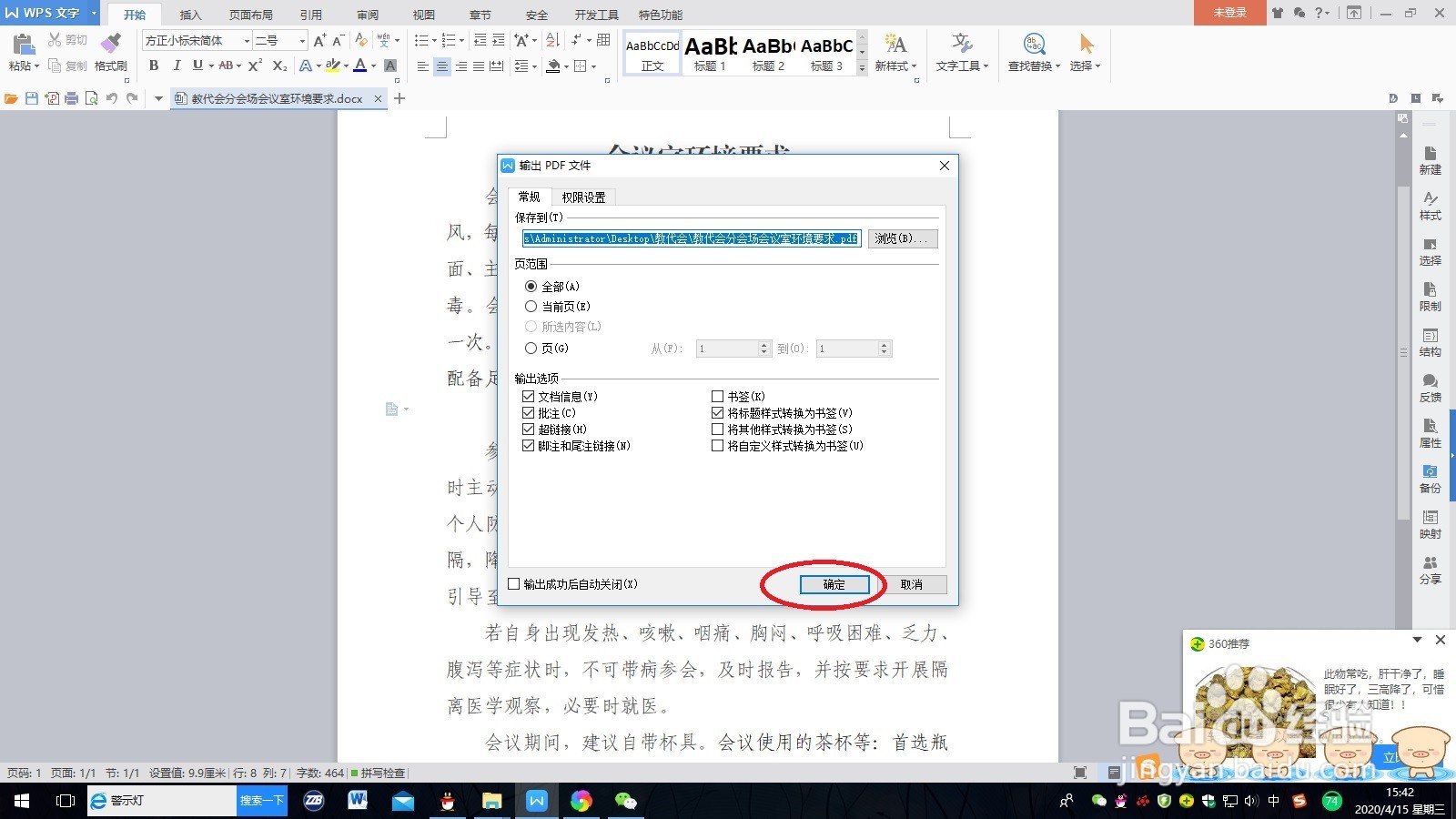
Task: Check 将其他样式转换为书签(S) checkbox
Action: [x=717, y=429]
